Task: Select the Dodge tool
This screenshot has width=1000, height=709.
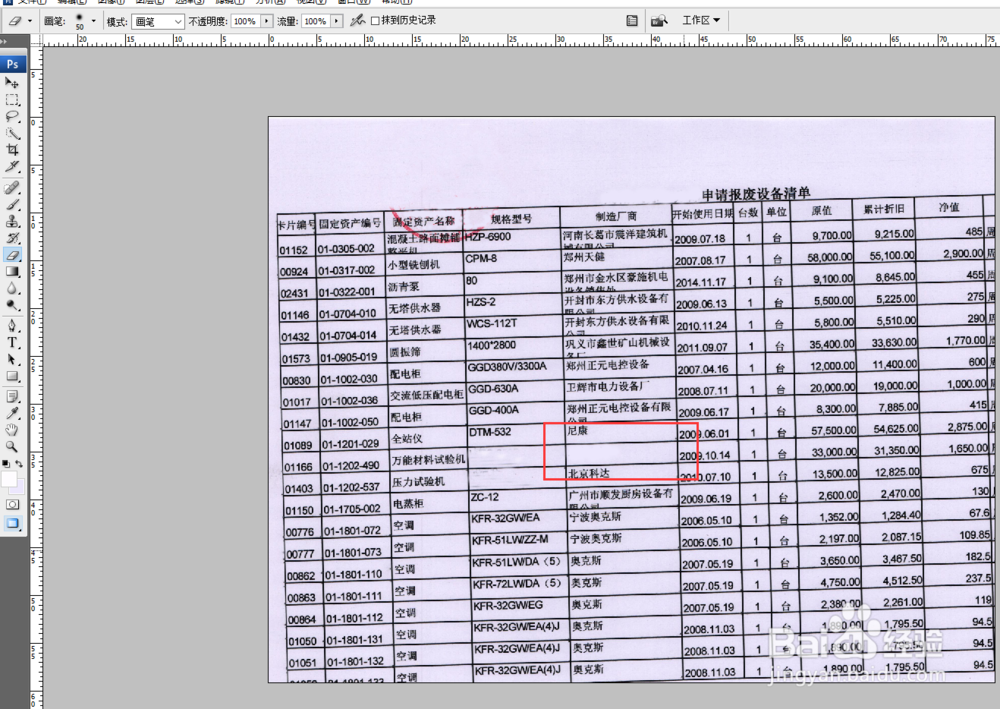Action: 12,305
